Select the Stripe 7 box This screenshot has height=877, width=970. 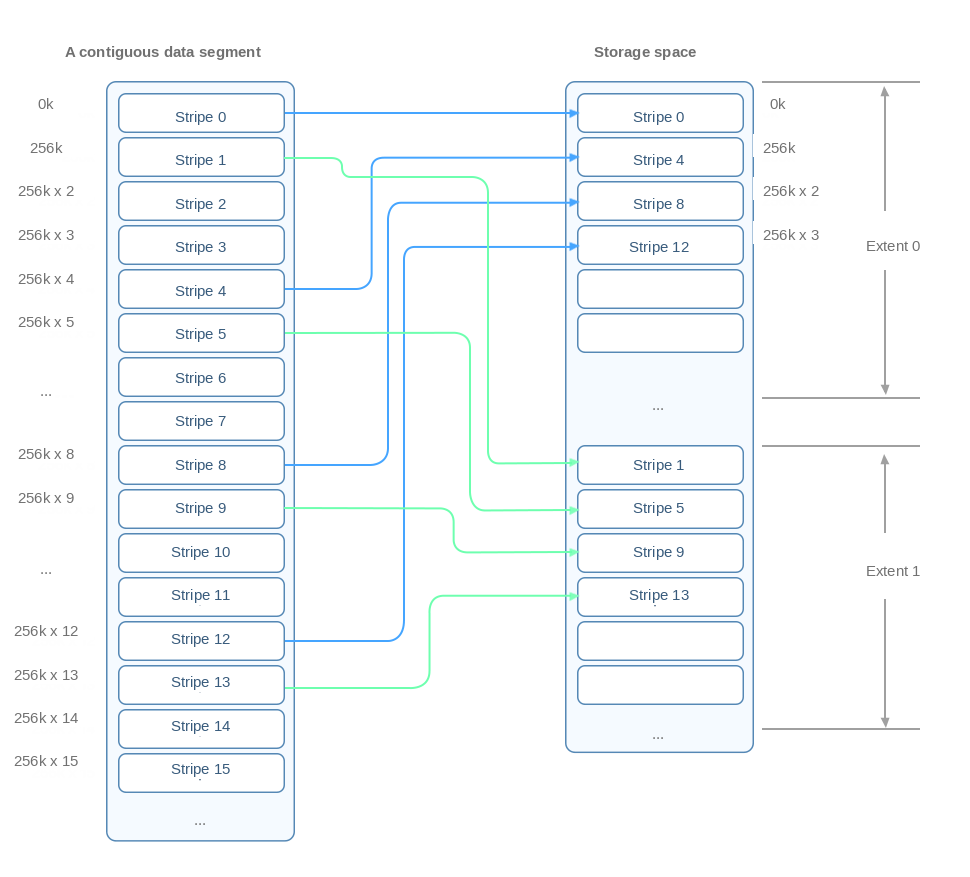(x=201, y=421)
